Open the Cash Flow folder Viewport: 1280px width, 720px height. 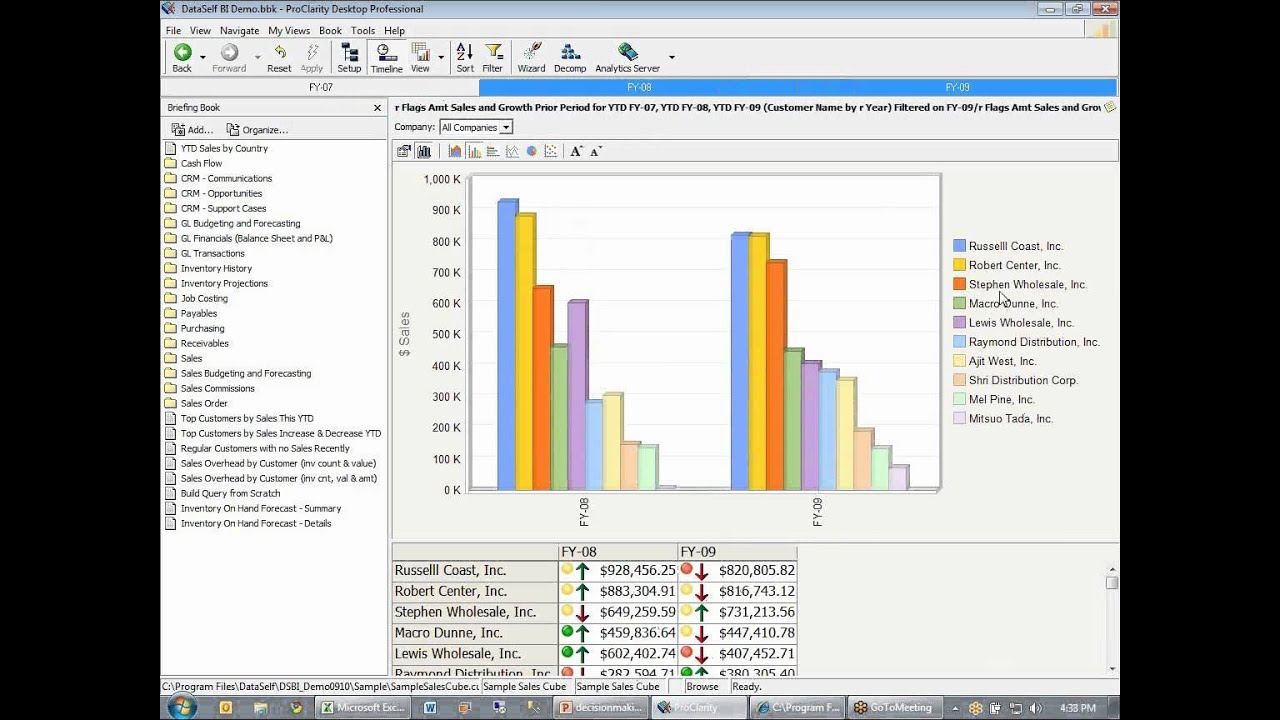pos(201,163)
